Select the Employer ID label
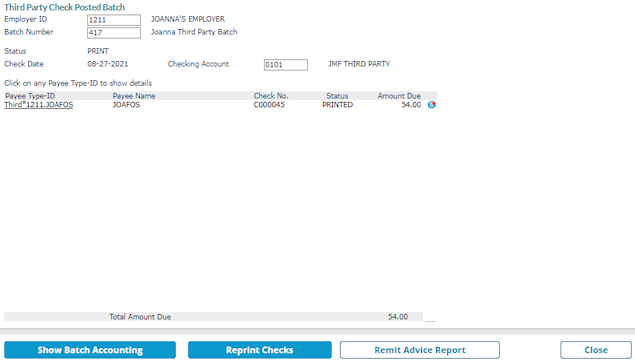 (26, 19)
